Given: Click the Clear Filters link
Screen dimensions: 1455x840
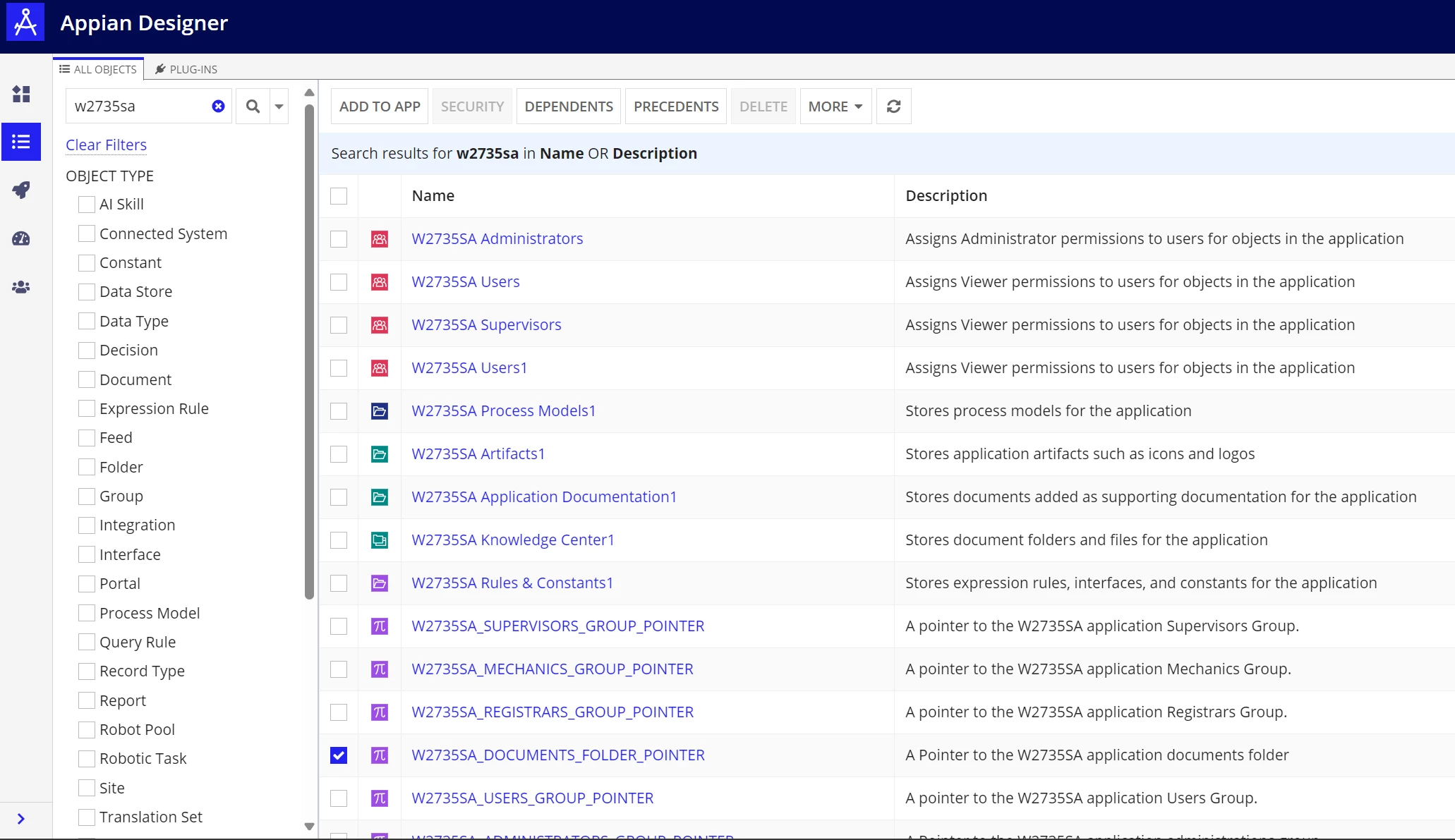Looking at the screenshot, I should click(x=107, y=145).
